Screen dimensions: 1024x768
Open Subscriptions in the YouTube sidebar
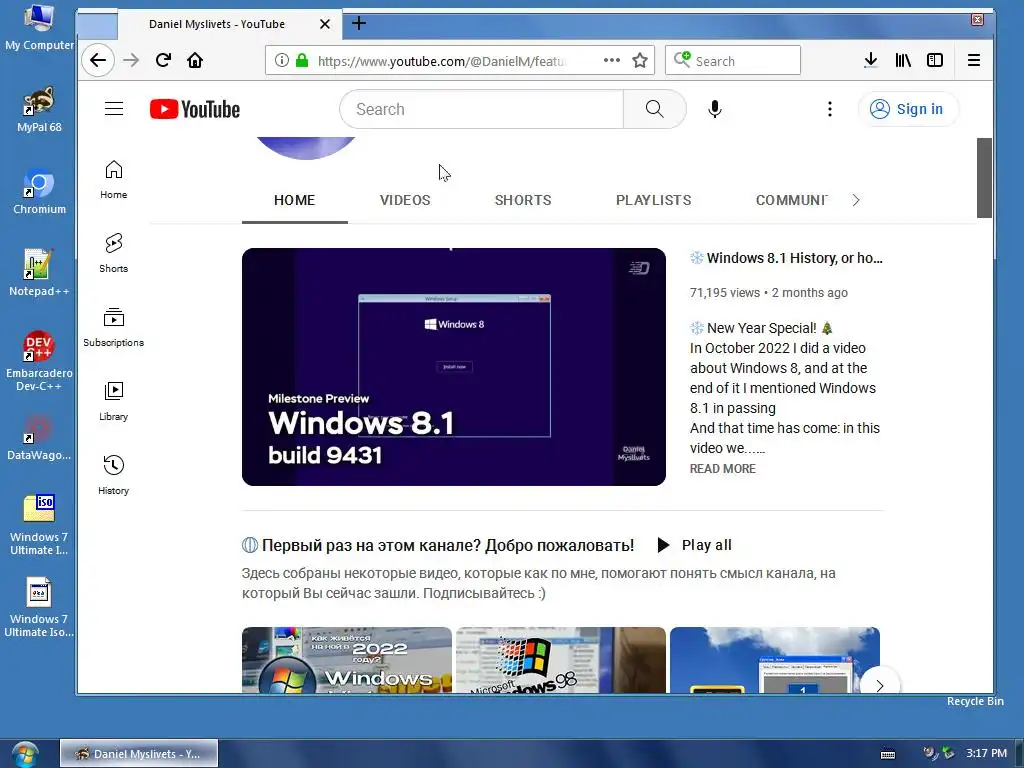pyautogui.click(x=114, y=327)
